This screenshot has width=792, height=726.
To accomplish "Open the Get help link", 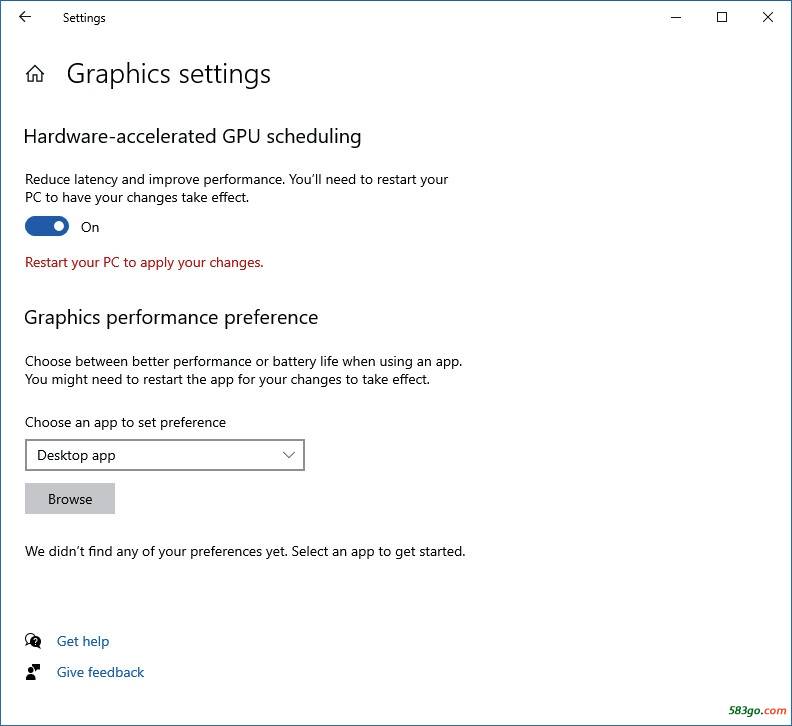I will (x=83, y=641).
